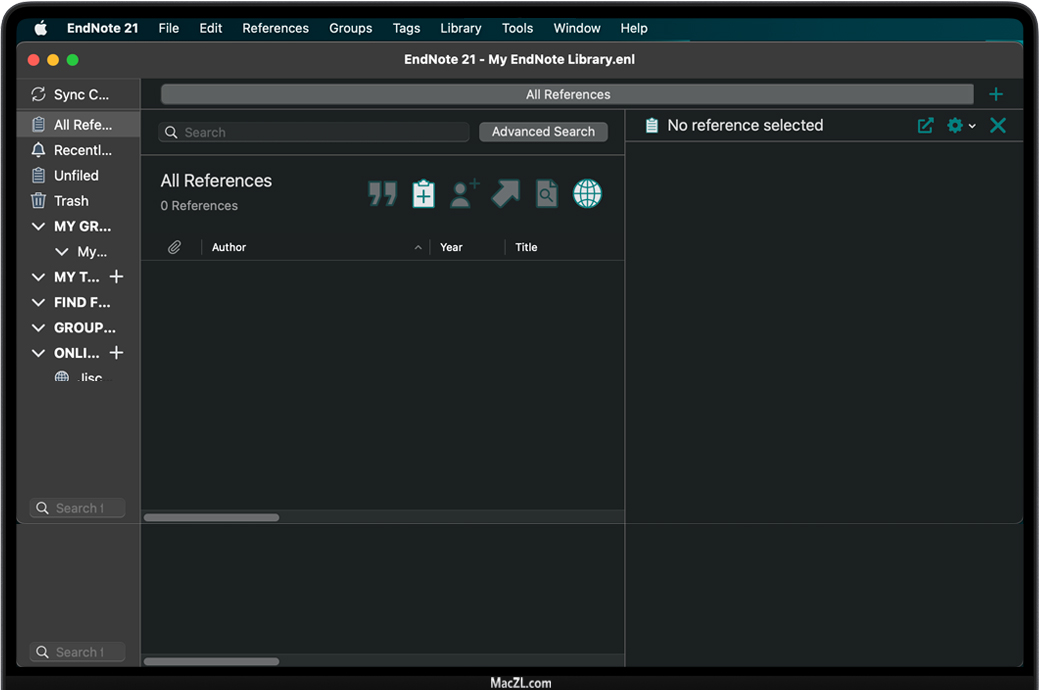Click the Insert Citation quotation marks icon
This screenshot has width=1040, height=690.
coord(382,194)
